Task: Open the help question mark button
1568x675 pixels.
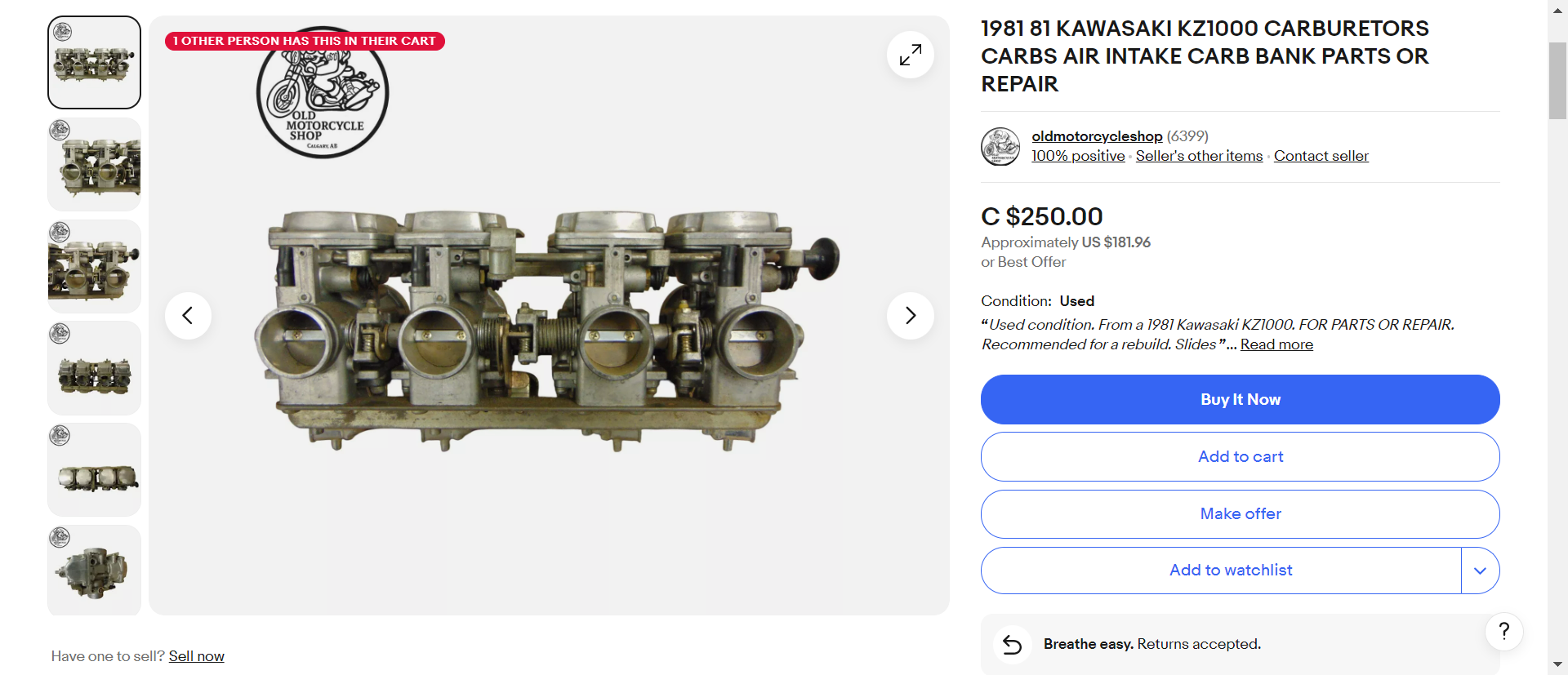Action: (1503, 631)
